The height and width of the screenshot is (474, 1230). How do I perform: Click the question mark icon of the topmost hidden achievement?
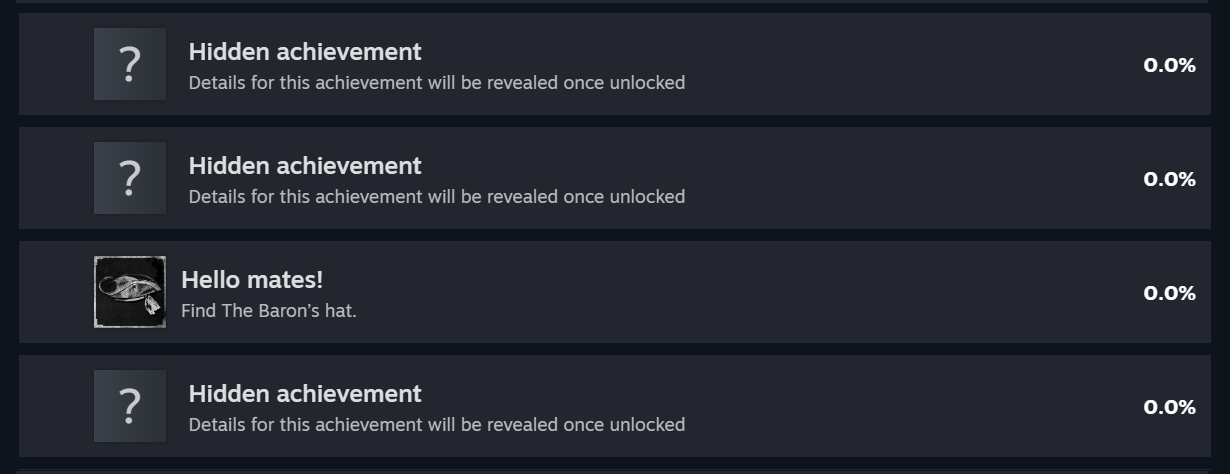130,64
